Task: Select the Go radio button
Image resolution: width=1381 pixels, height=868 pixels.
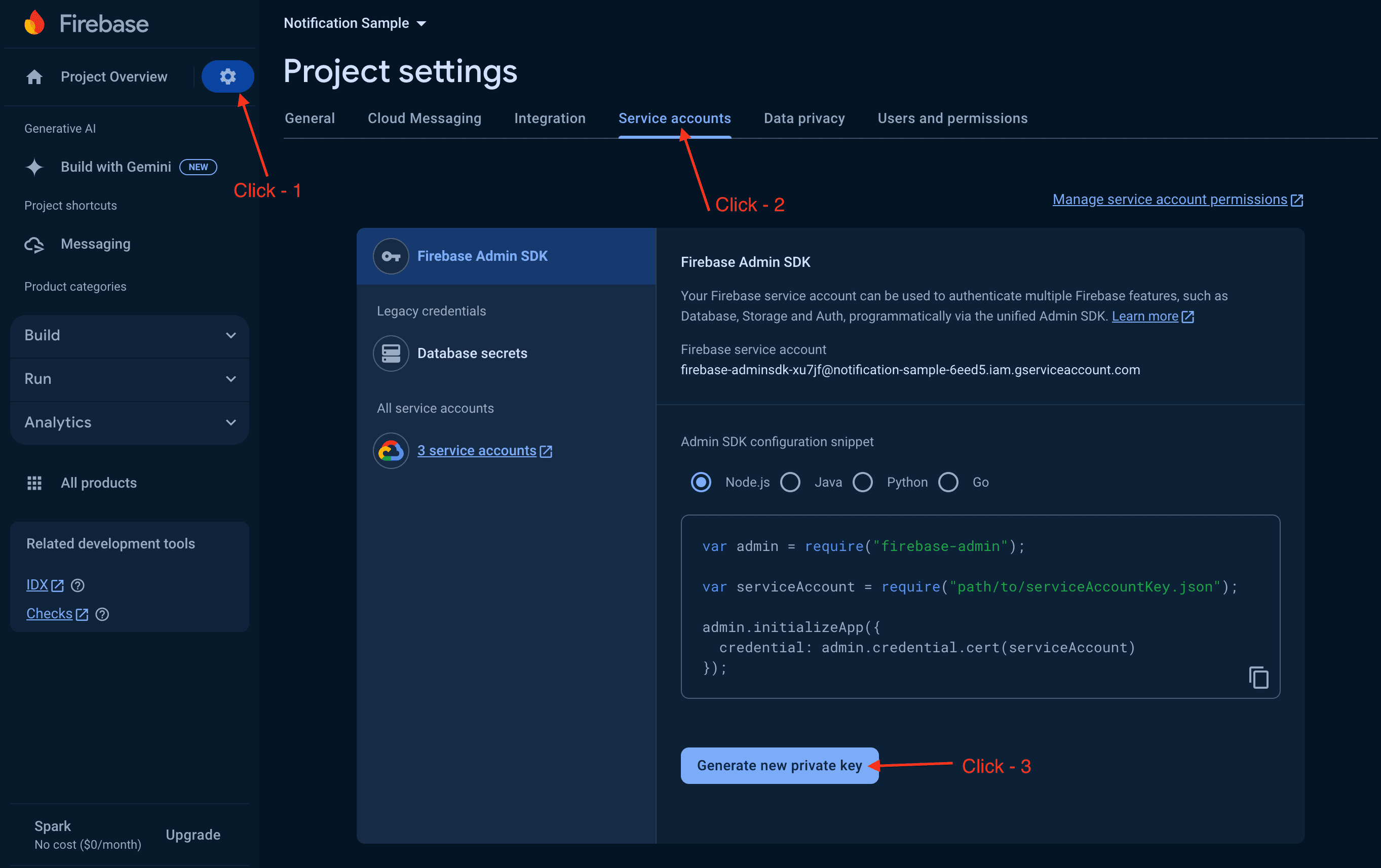Action: (x=948, y=482)
